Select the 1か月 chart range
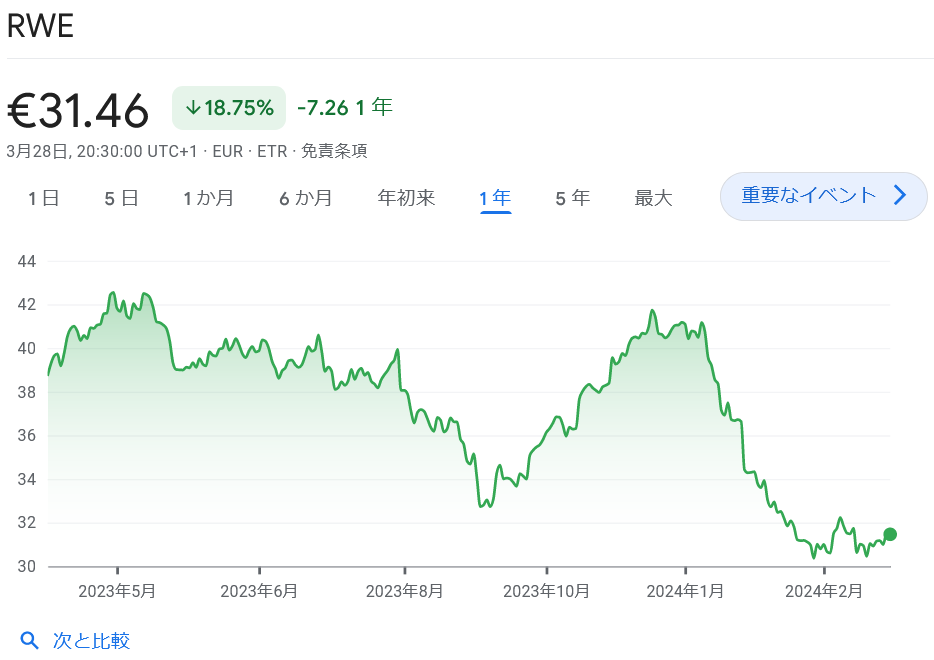Image resolution: width=934 pixels, height=660 pixels. click(x=210, y=197)
